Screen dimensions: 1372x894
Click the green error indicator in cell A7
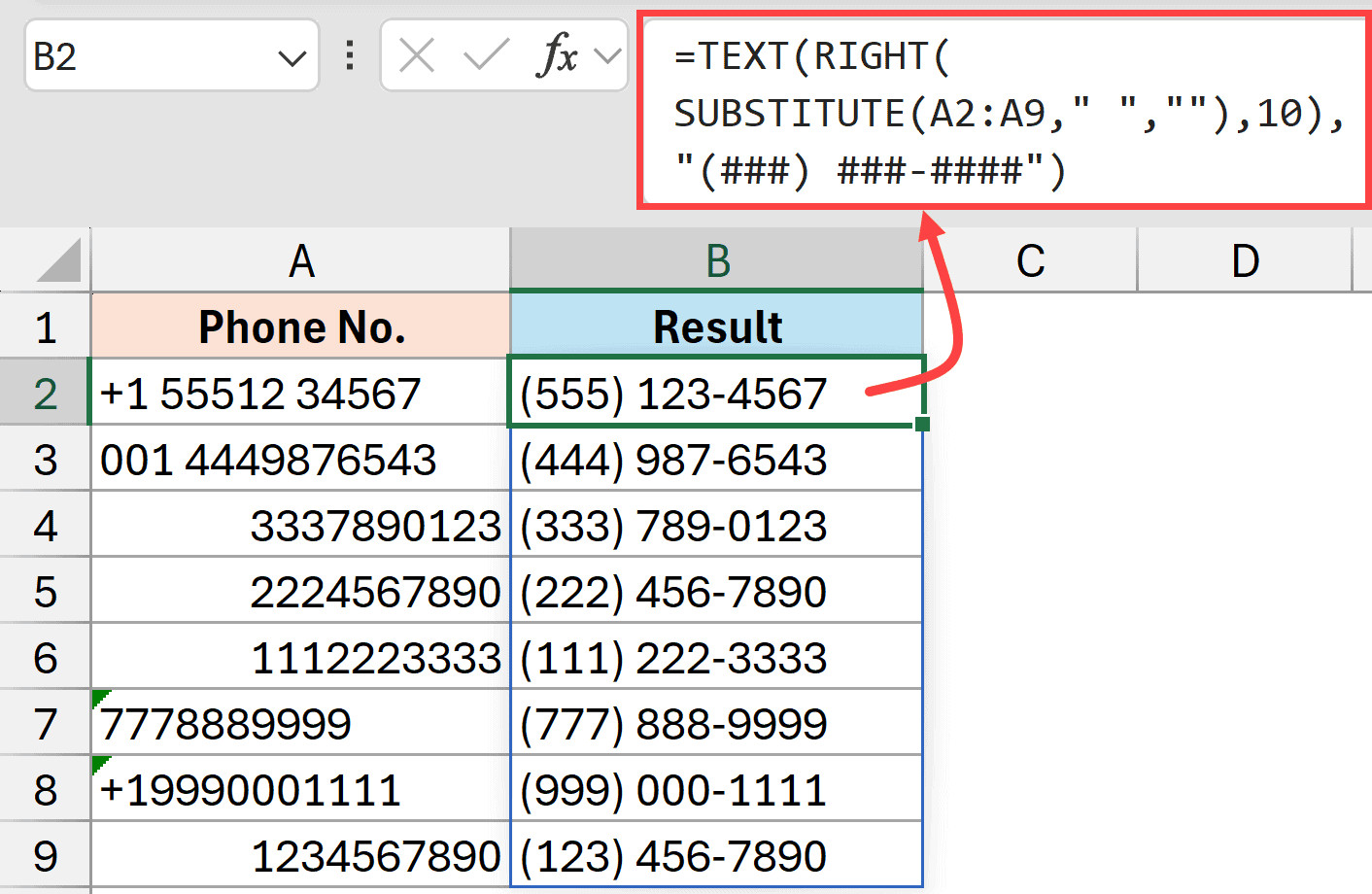pyautogui.click(x=99, y=697)
